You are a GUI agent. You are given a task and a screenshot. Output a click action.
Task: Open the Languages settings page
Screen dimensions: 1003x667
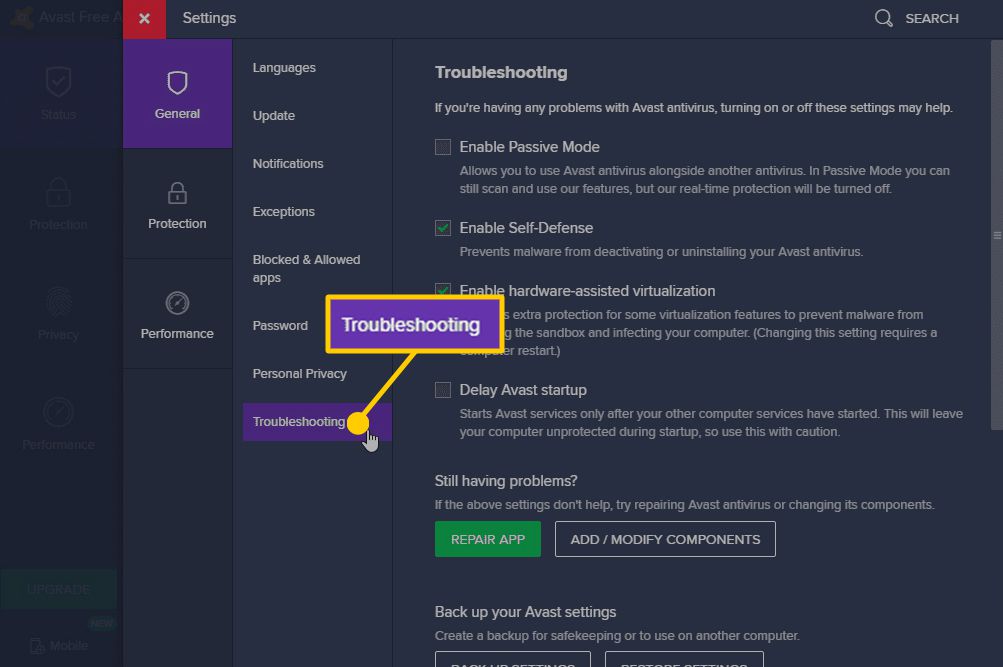(284, 68)
